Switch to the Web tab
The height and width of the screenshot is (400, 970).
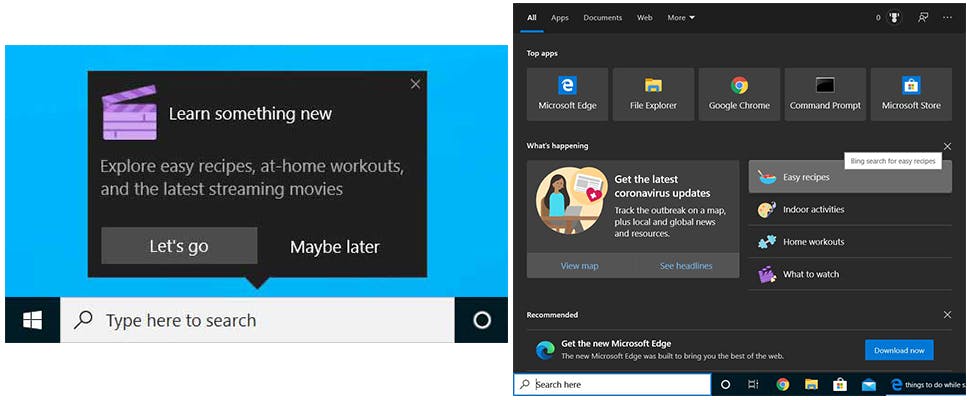pos(645,18)
